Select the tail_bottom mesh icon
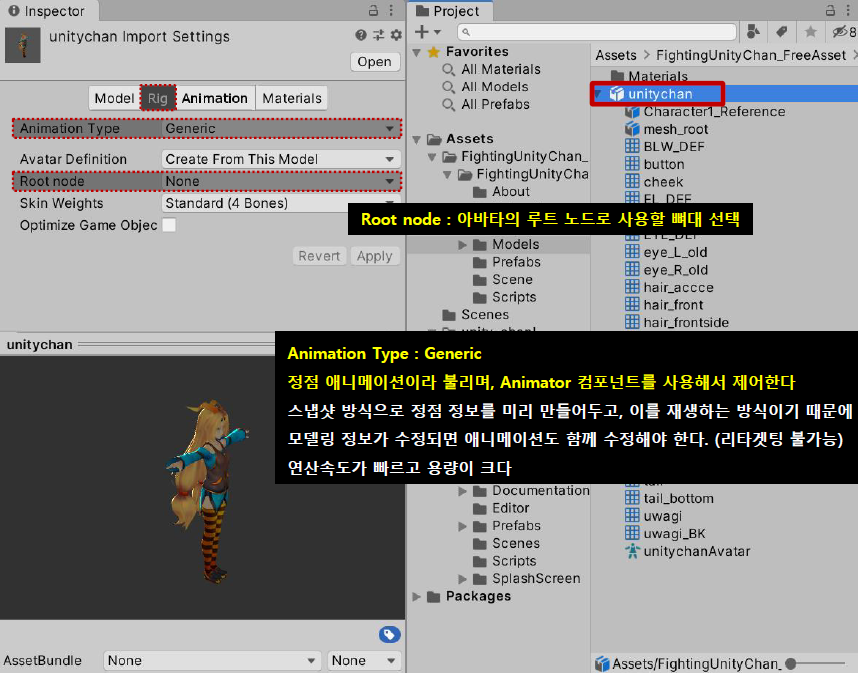The image size is (858, 673). [632, 498]
